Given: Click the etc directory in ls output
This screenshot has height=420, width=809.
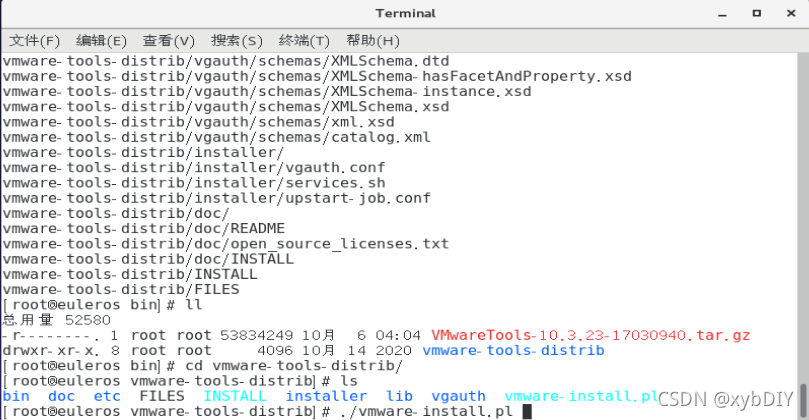Looking at the screenshot, I should pyautogui.click(x=107, y=396).
